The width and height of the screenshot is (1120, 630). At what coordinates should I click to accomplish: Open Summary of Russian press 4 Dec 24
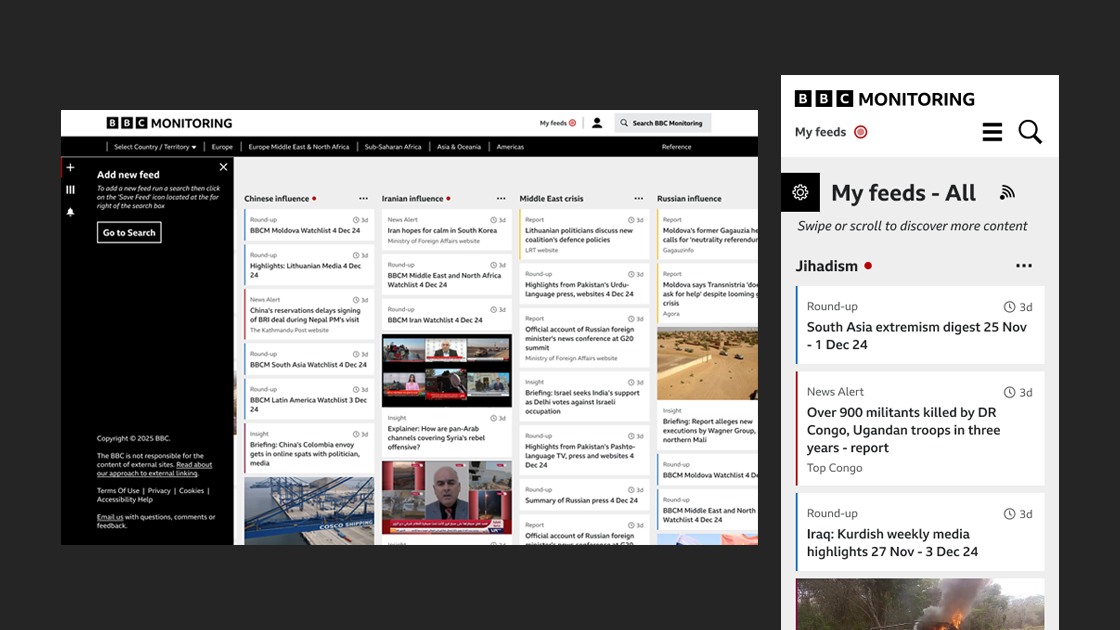[581, 500]
